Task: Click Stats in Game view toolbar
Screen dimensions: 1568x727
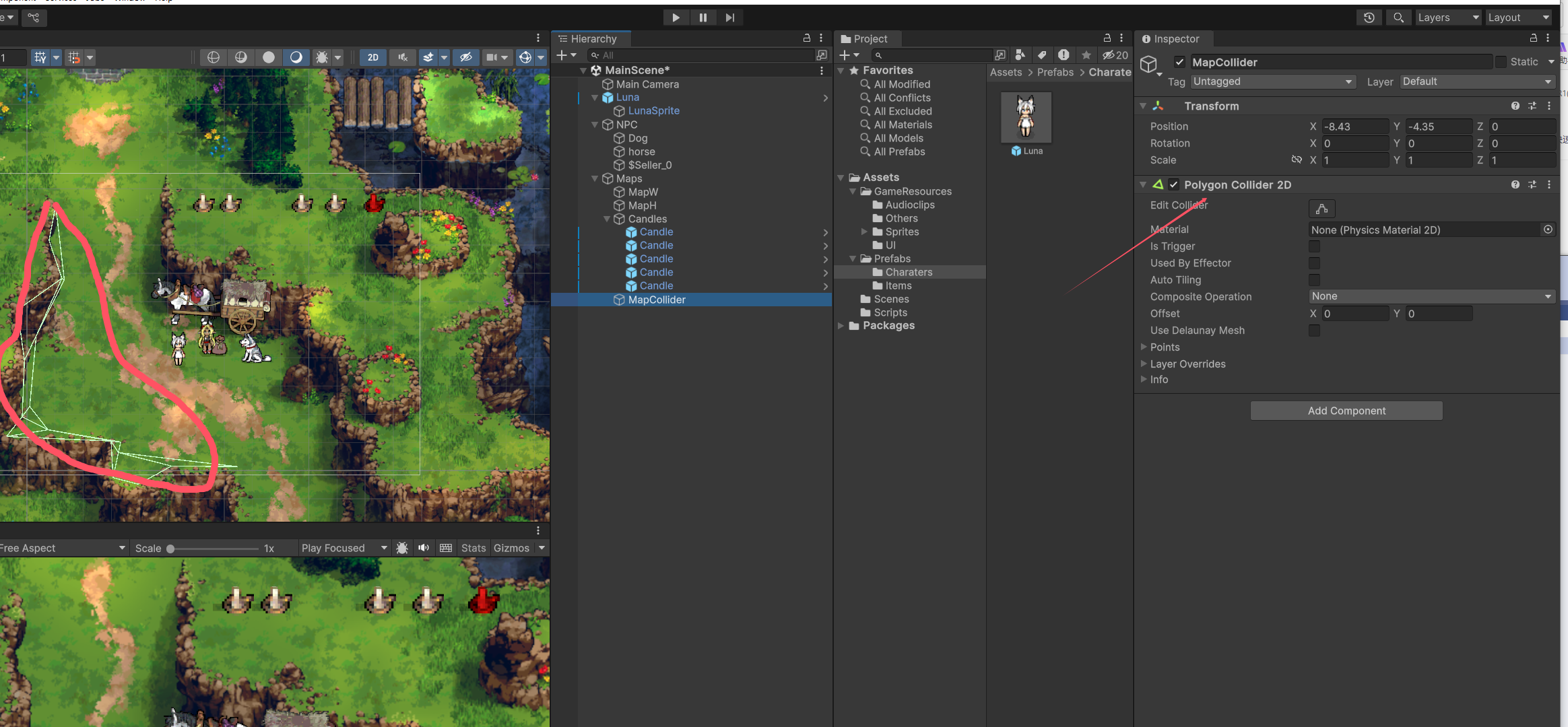Action: click(473, 548)
